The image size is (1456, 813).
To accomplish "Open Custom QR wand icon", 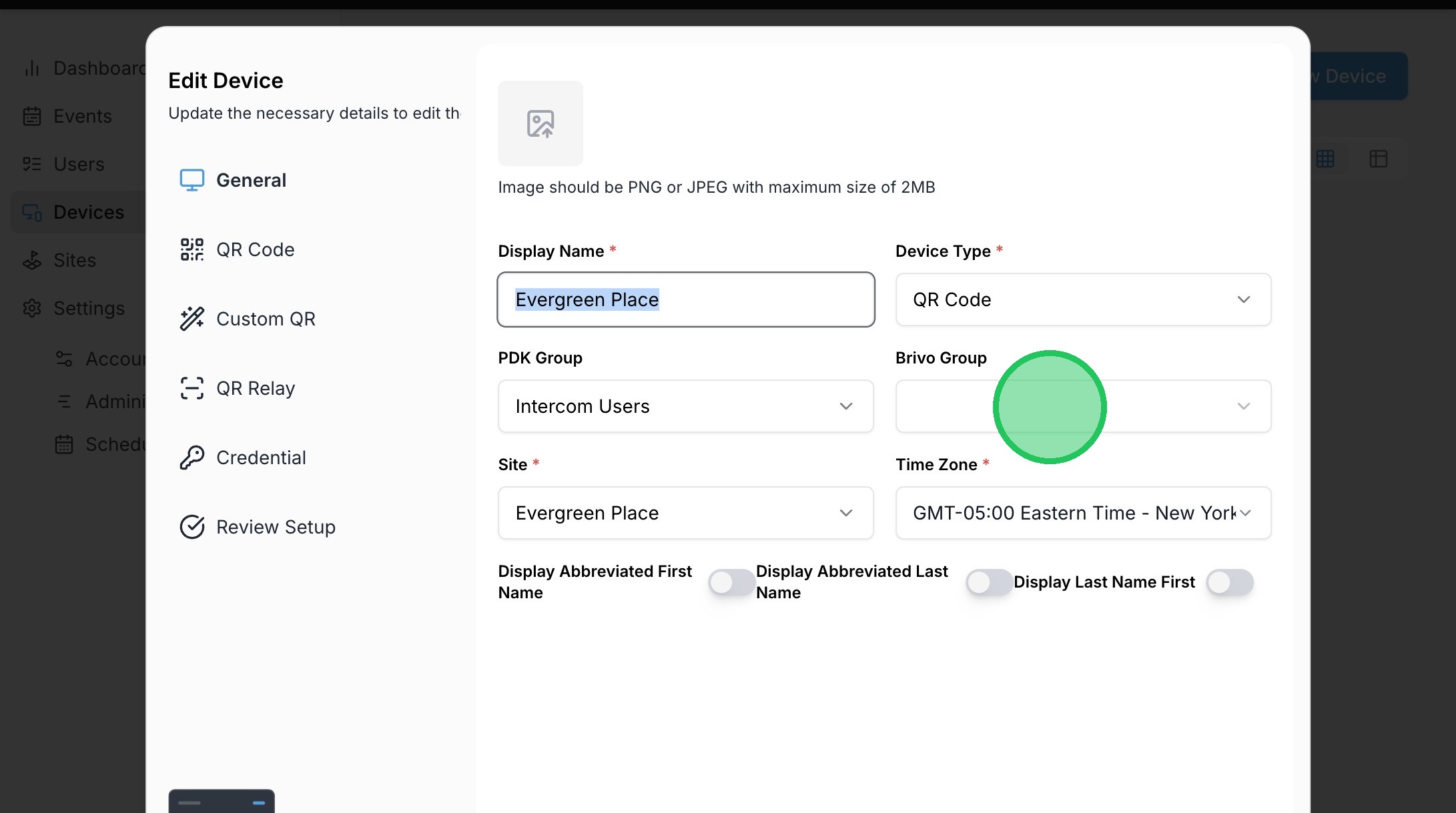I will click(x=192, y=319).
